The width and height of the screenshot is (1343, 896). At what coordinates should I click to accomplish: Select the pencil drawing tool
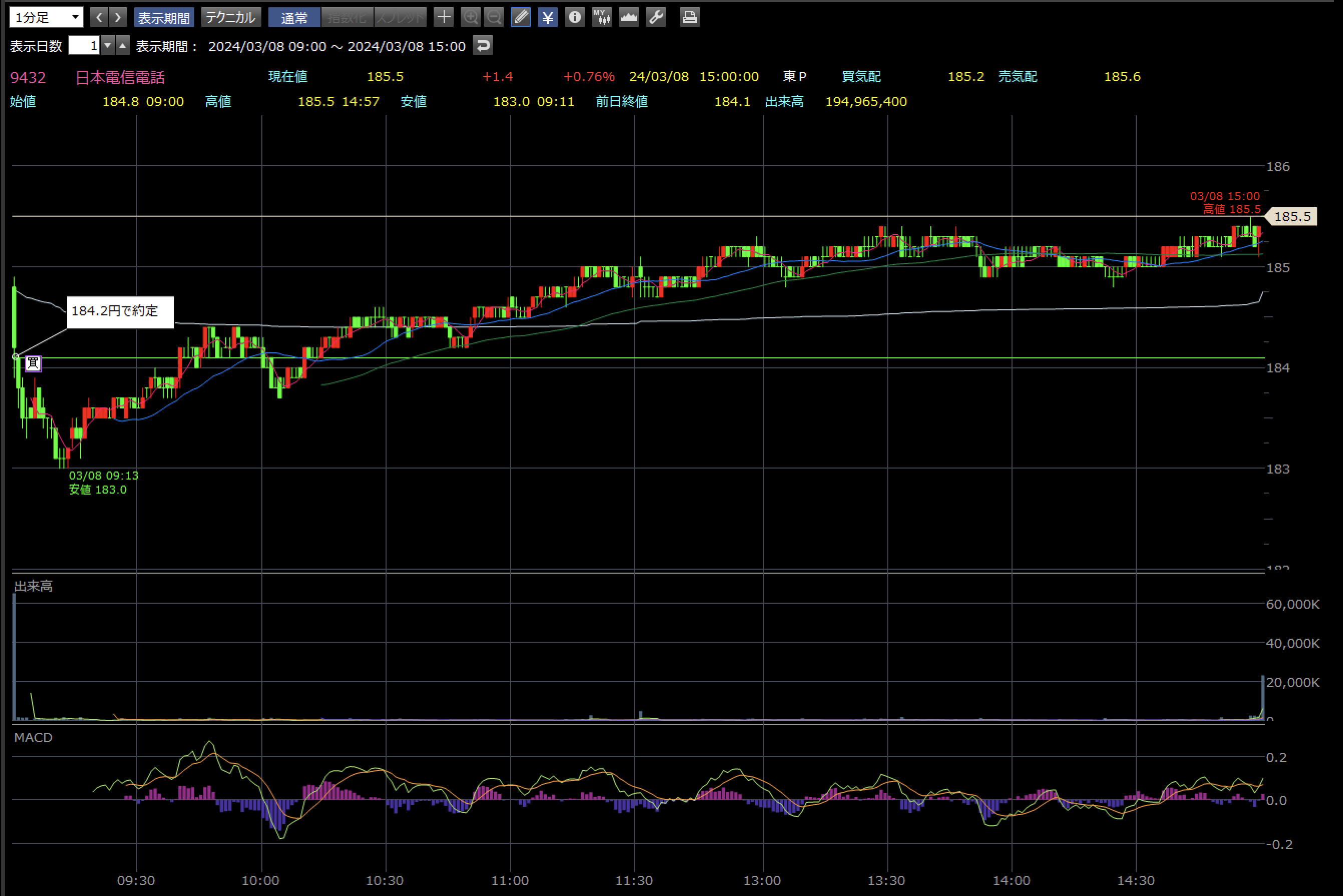tap(521, 17)
